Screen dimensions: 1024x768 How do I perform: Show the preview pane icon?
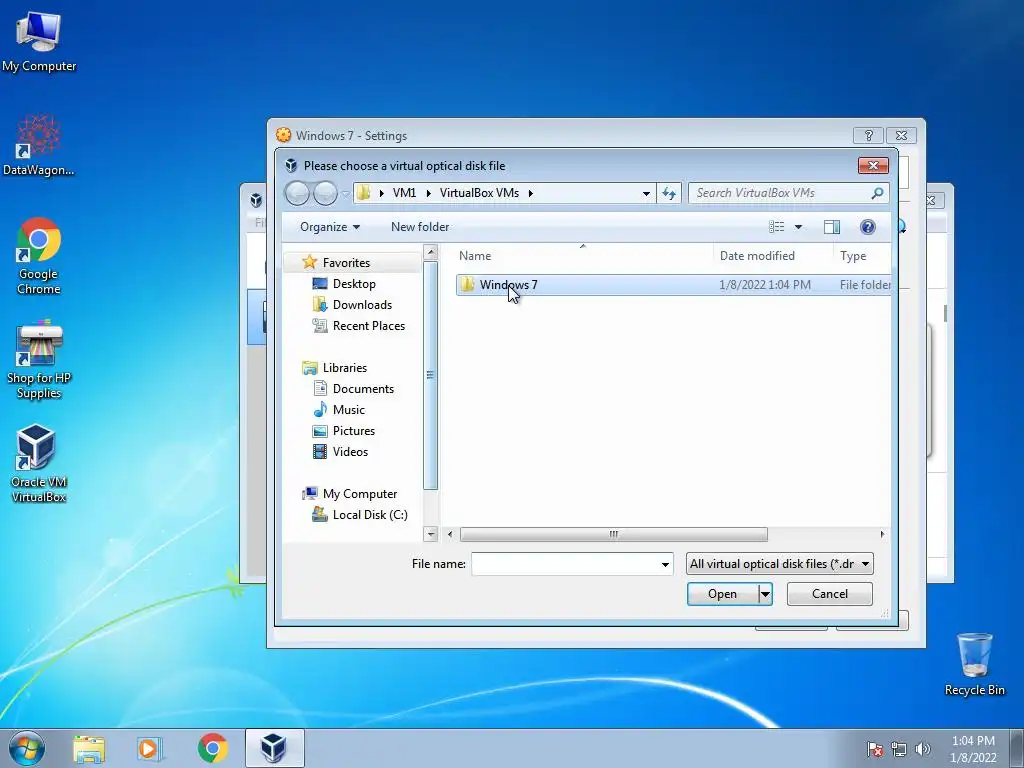tap(832, 227)
